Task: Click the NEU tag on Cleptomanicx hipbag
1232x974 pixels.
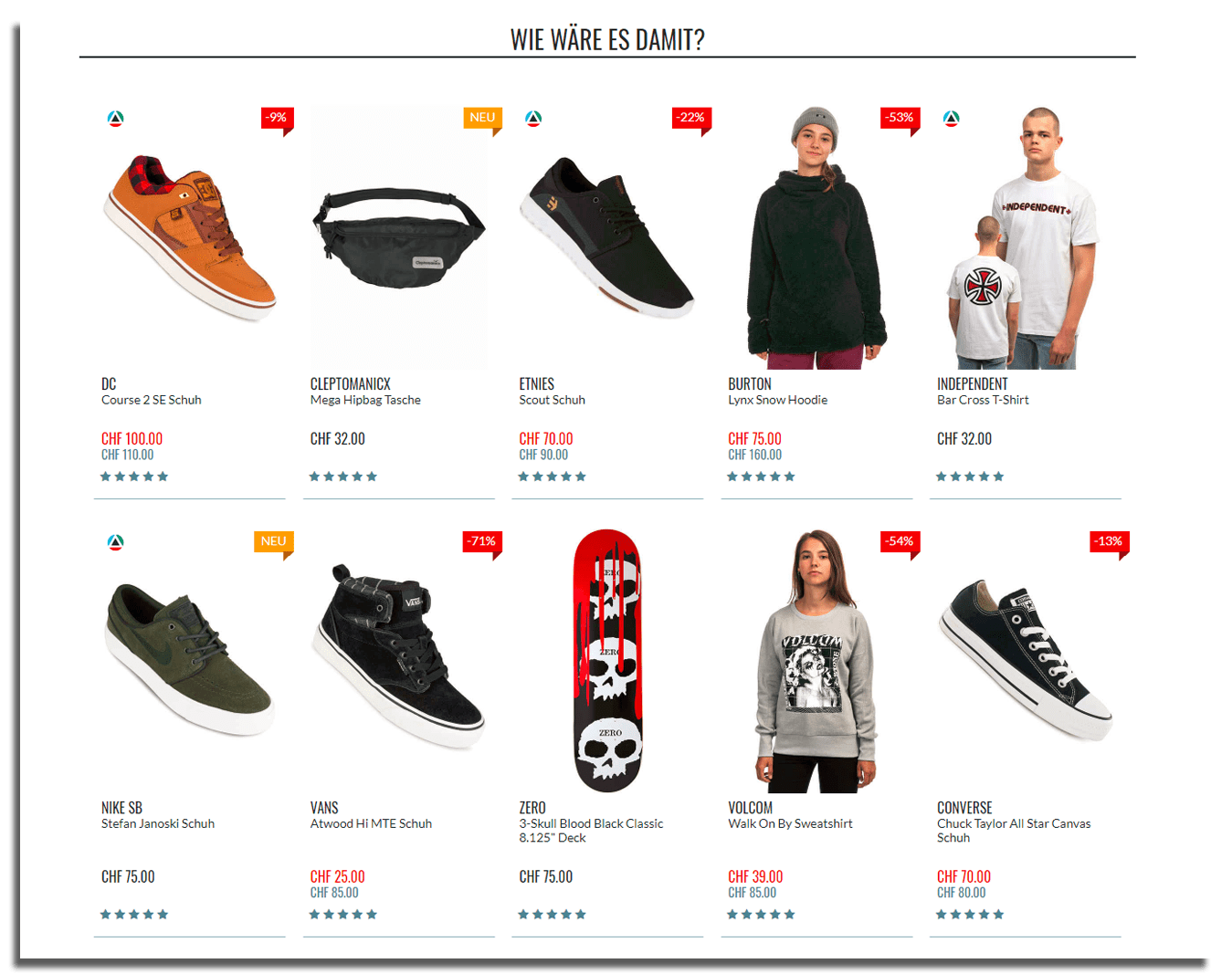Action: 482,119
